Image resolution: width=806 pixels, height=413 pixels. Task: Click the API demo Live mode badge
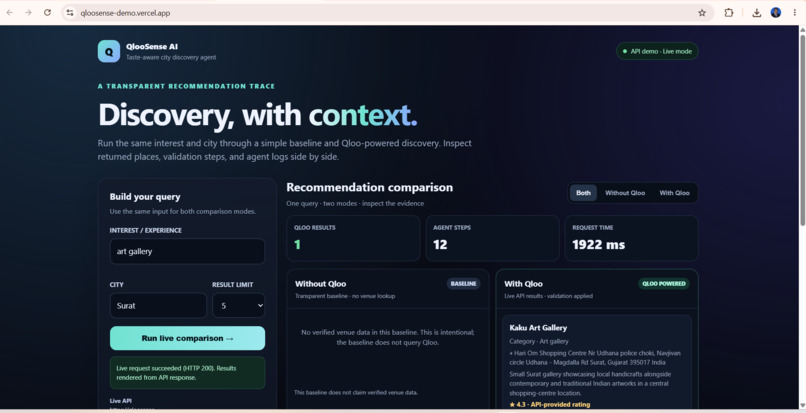[657, 51]
